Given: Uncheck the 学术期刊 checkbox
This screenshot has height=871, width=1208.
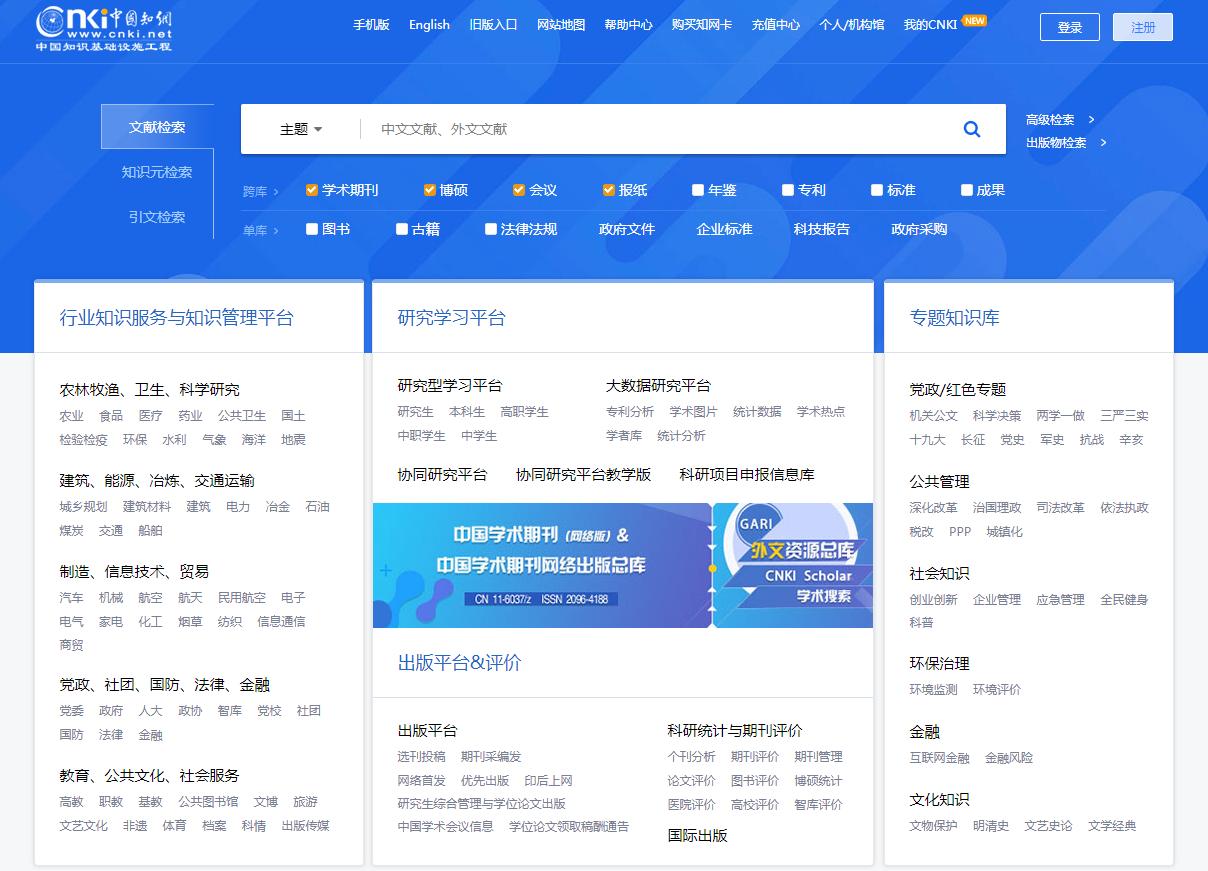Looking at the screenshot, I should [313, 188].
